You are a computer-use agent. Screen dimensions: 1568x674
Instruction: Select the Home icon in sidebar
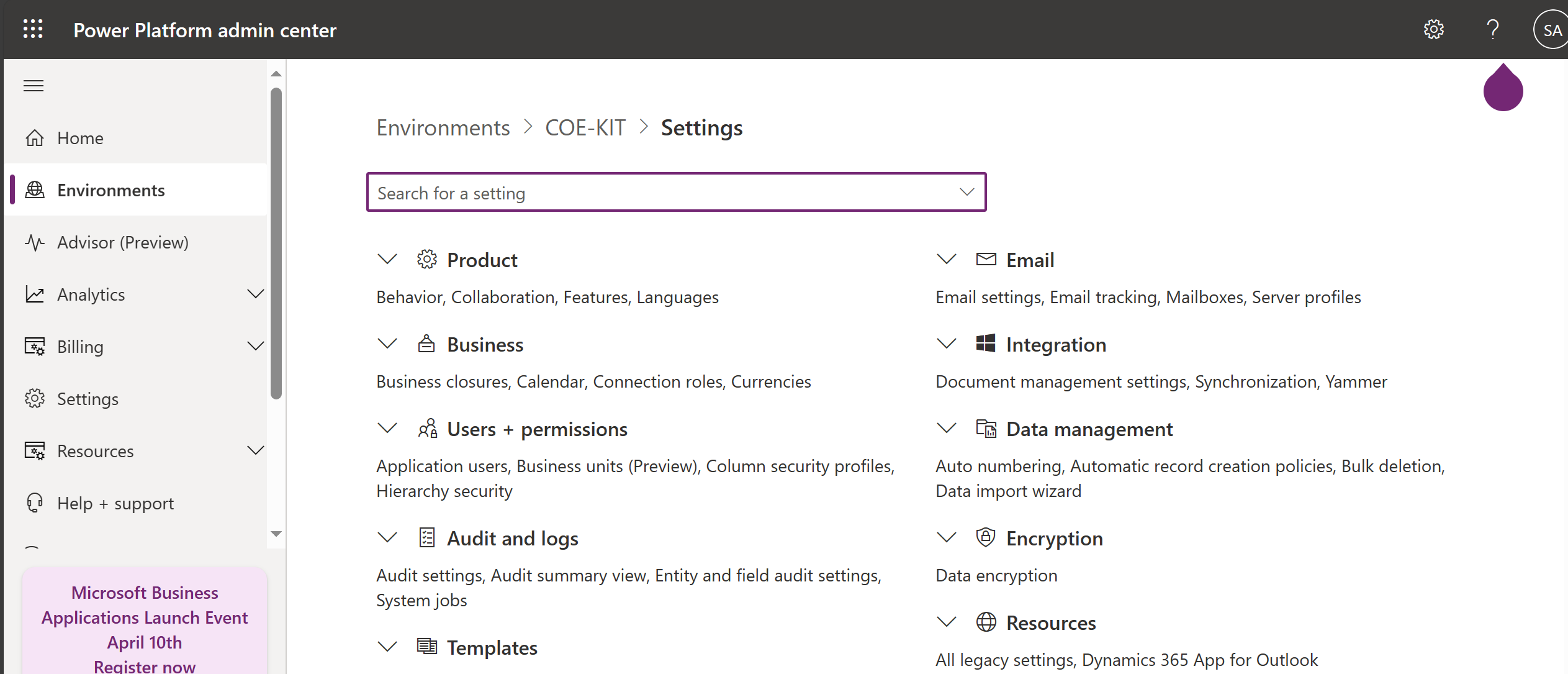pyautogui.click(x=35, y=137)
